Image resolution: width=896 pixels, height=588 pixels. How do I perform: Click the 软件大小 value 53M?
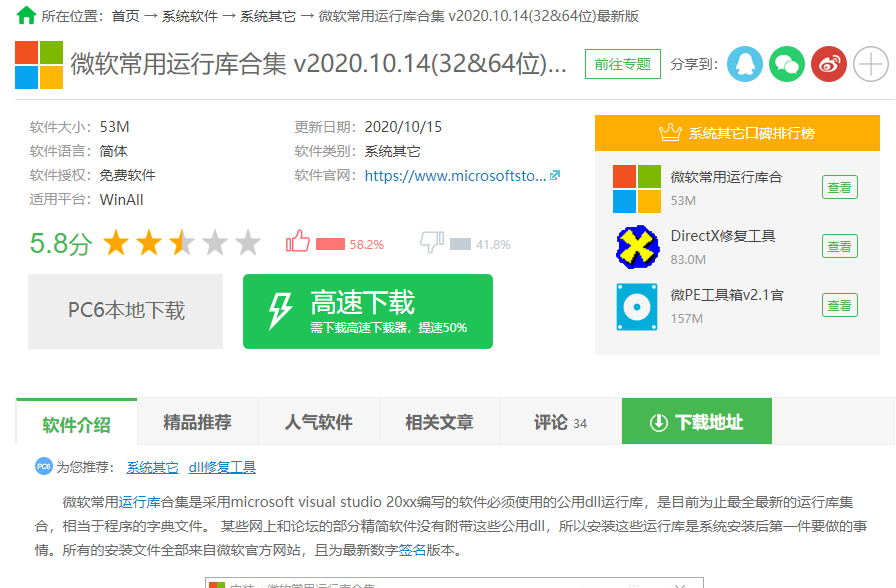pyautogui.click(x=114, y=127)
